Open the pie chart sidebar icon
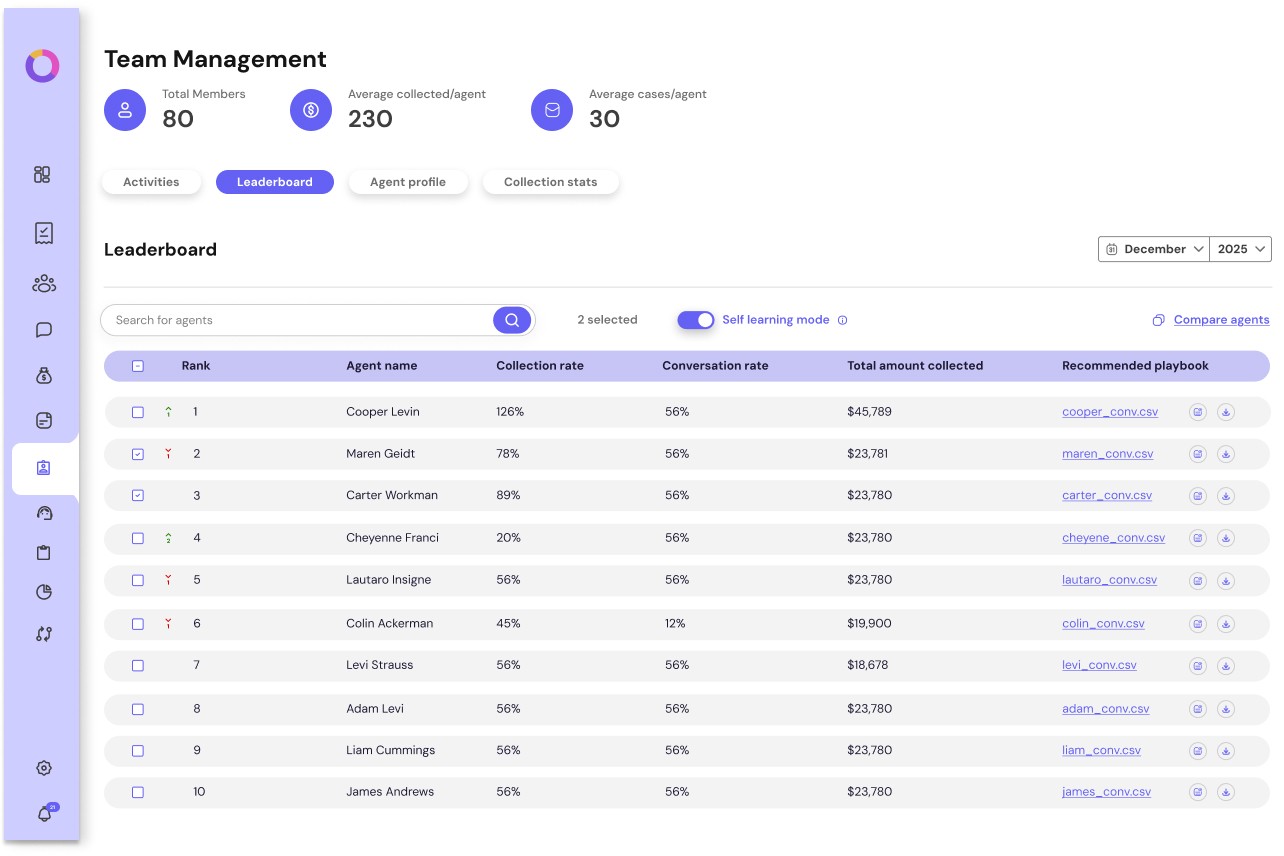This screenshot has width=1284, height=856. click(x=43, y=592)
